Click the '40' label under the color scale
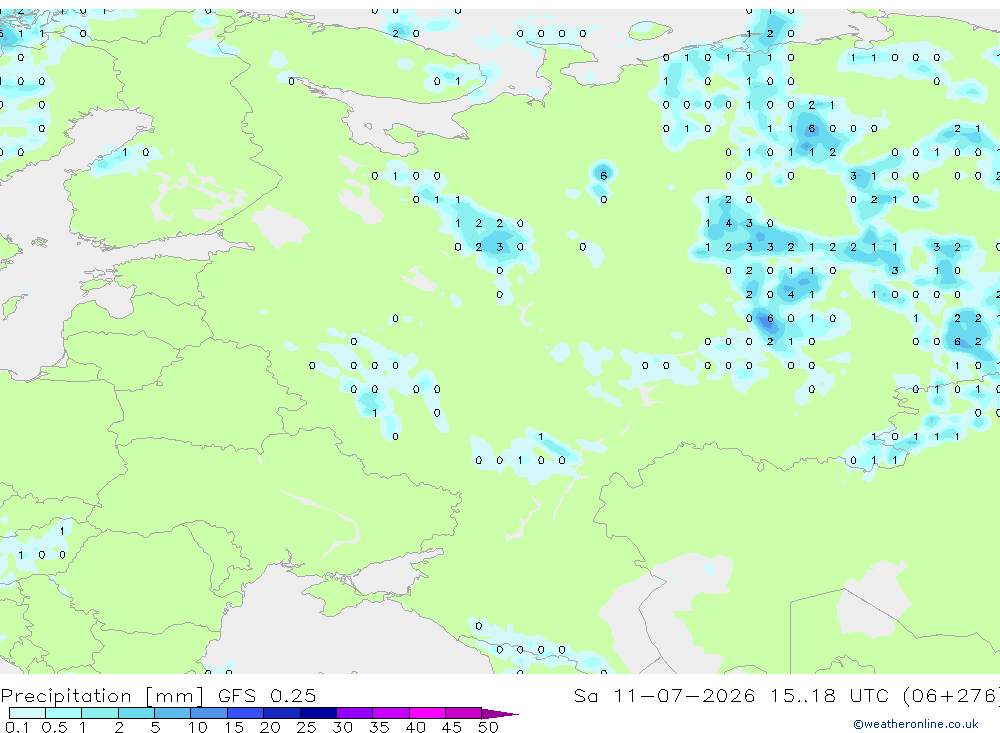 (415, 727)
